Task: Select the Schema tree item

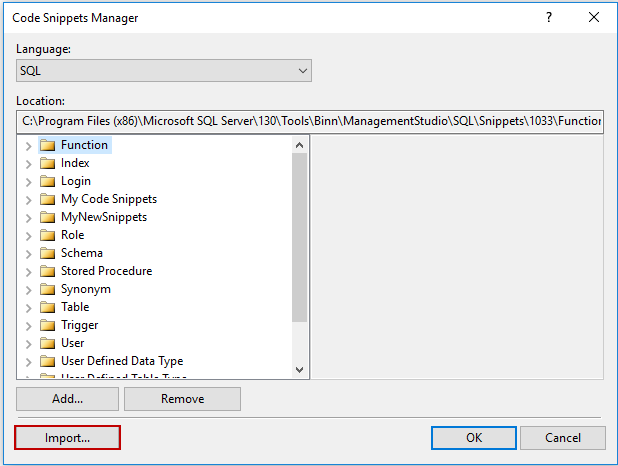Action: point(81,253)
